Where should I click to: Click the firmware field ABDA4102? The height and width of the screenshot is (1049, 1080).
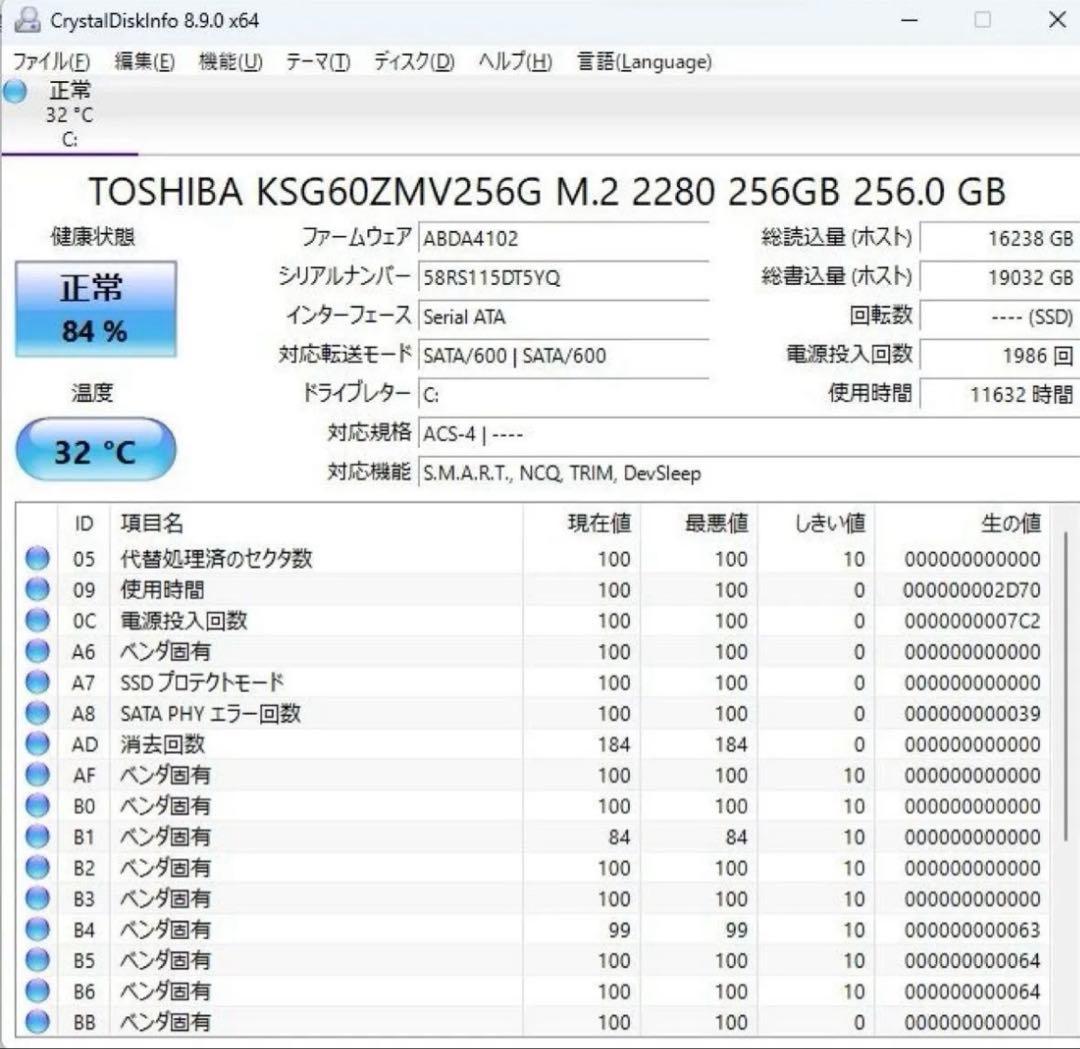point(563,239)
